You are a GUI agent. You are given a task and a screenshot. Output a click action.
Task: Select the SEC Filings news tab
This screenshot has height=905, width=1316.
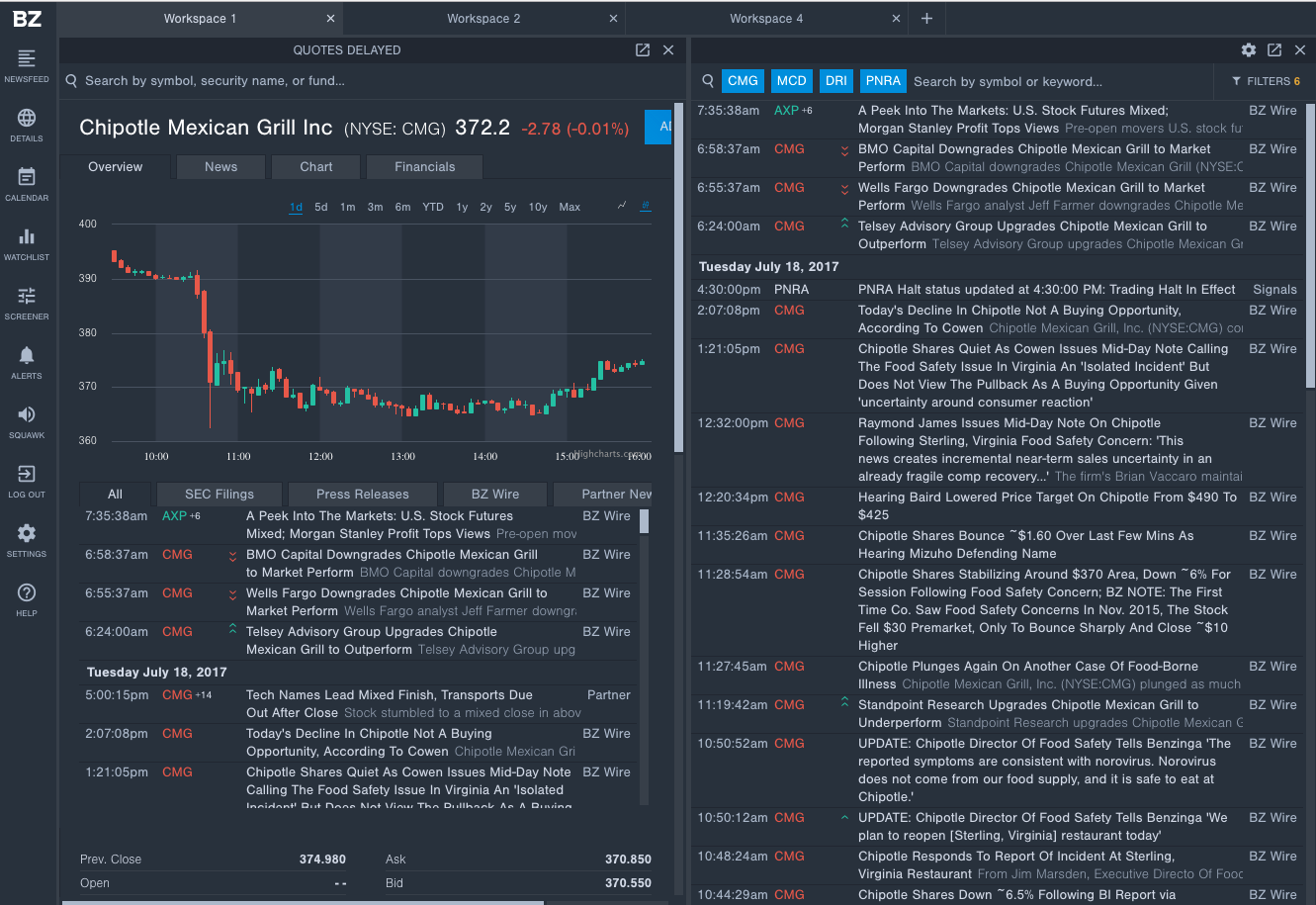(219, 495)
